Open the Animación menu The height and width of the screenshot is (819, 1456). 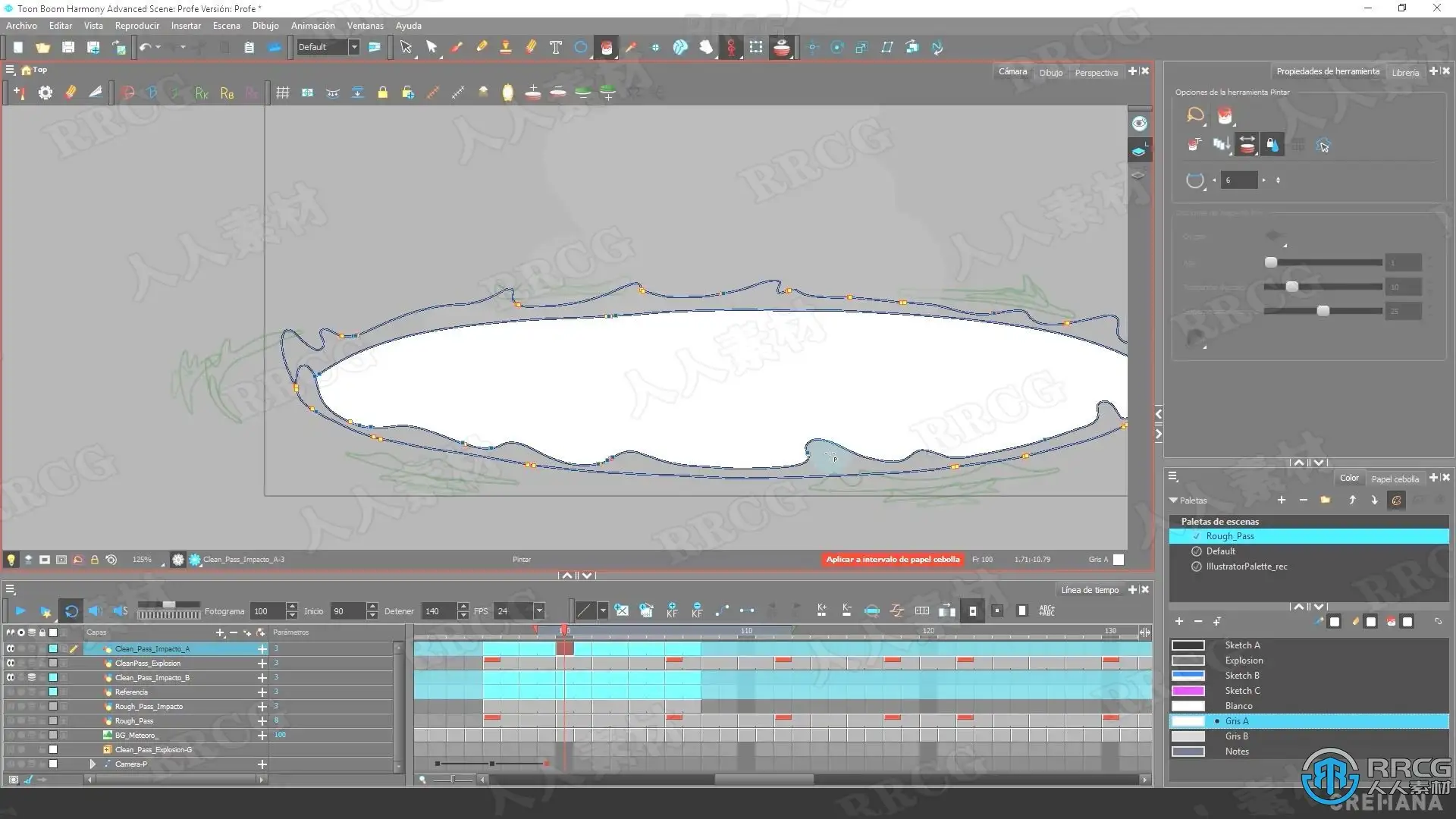312,26
